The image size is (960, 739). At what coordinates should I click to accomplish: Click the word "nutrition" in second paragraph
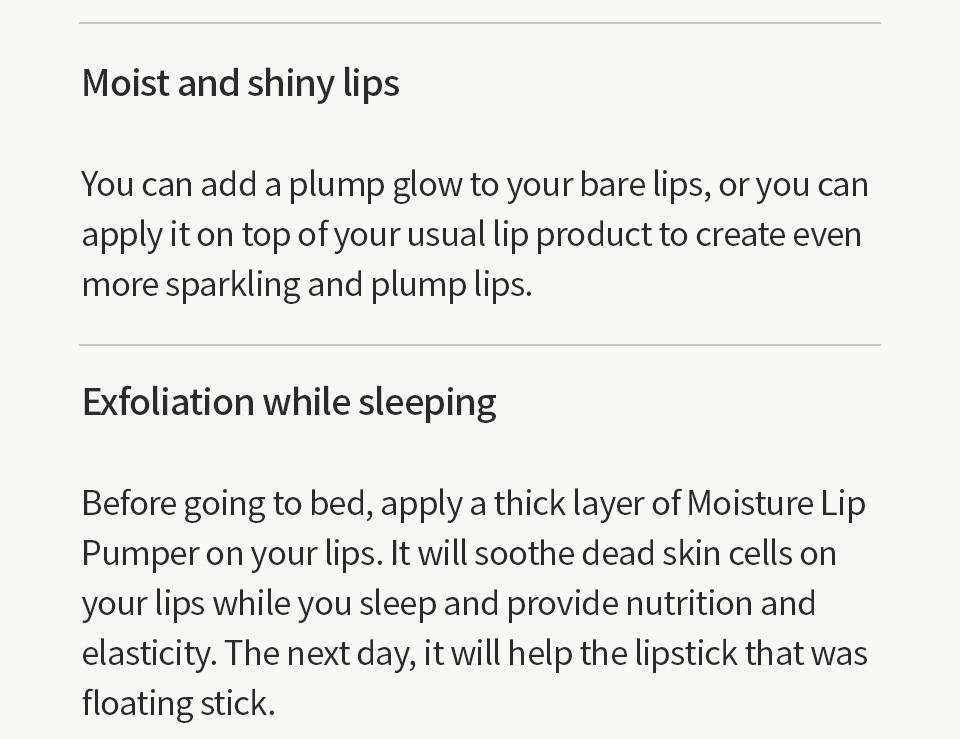pos(689,604)
